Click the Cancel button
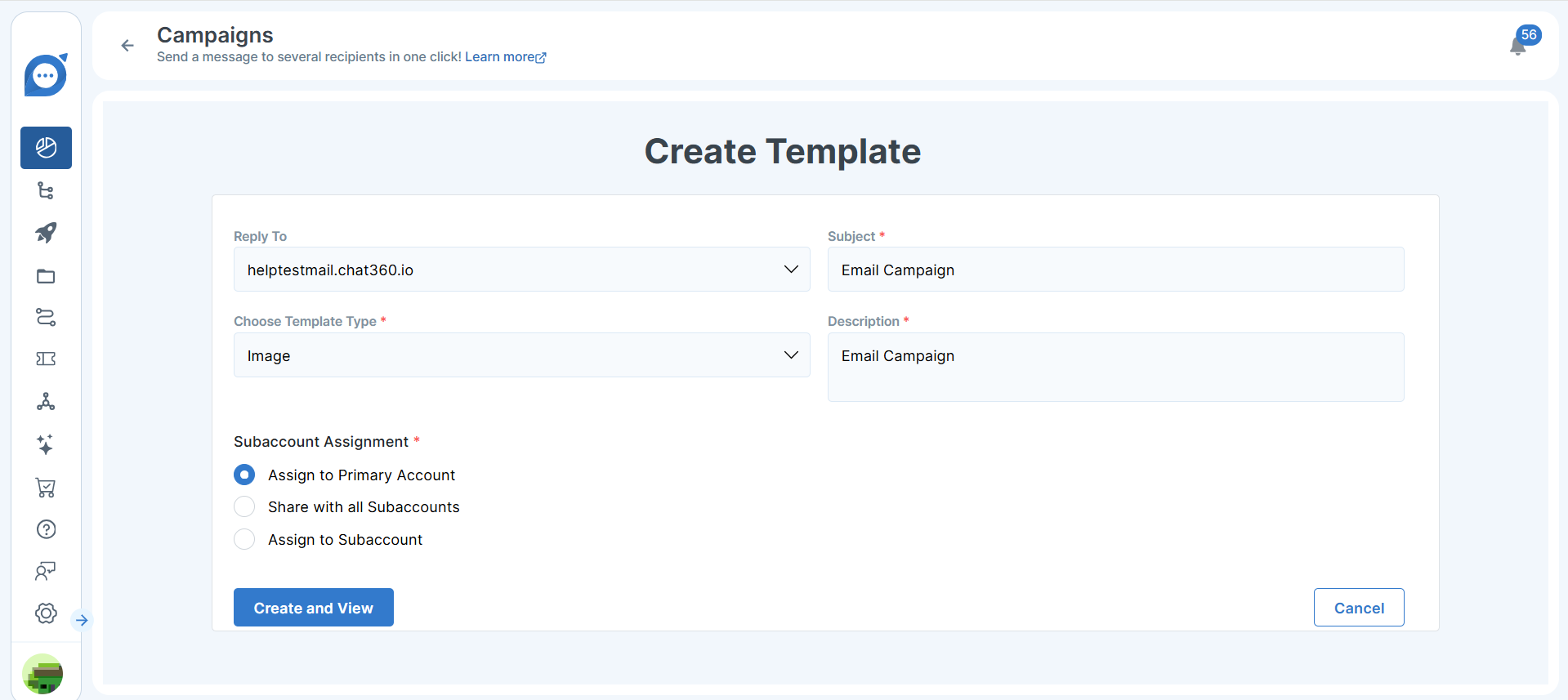Viewport: 1568px width, 700px height. [x=1359, y=608]
